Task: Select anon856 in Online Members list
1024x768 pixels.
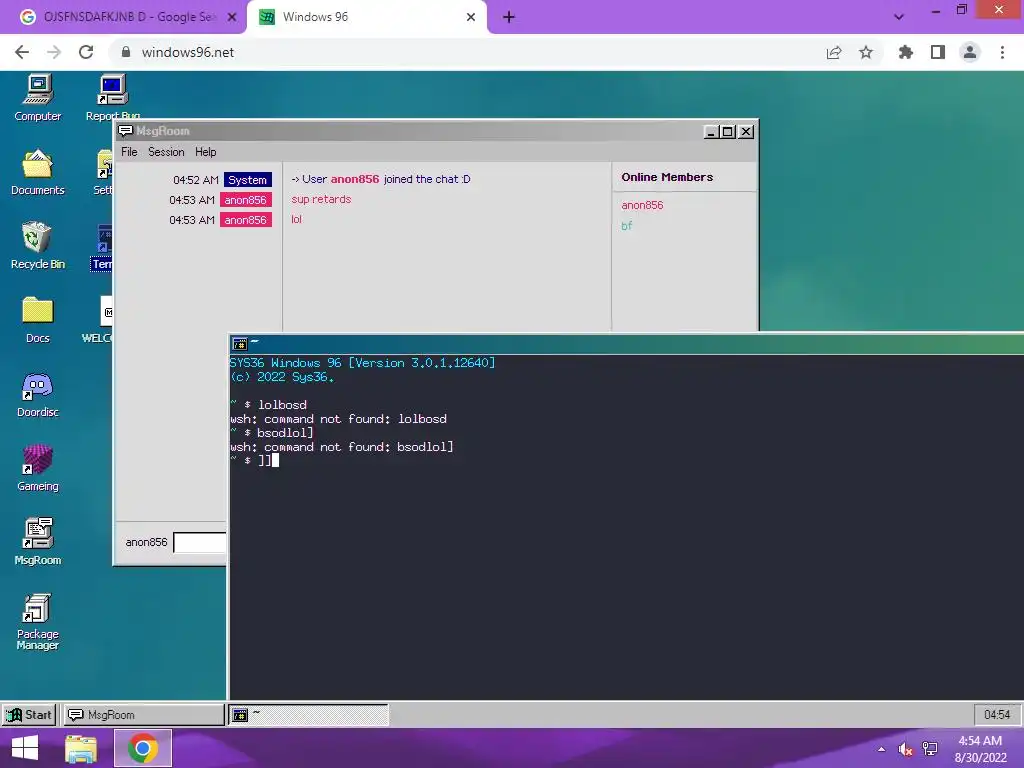Action: (x=642, y=205)
